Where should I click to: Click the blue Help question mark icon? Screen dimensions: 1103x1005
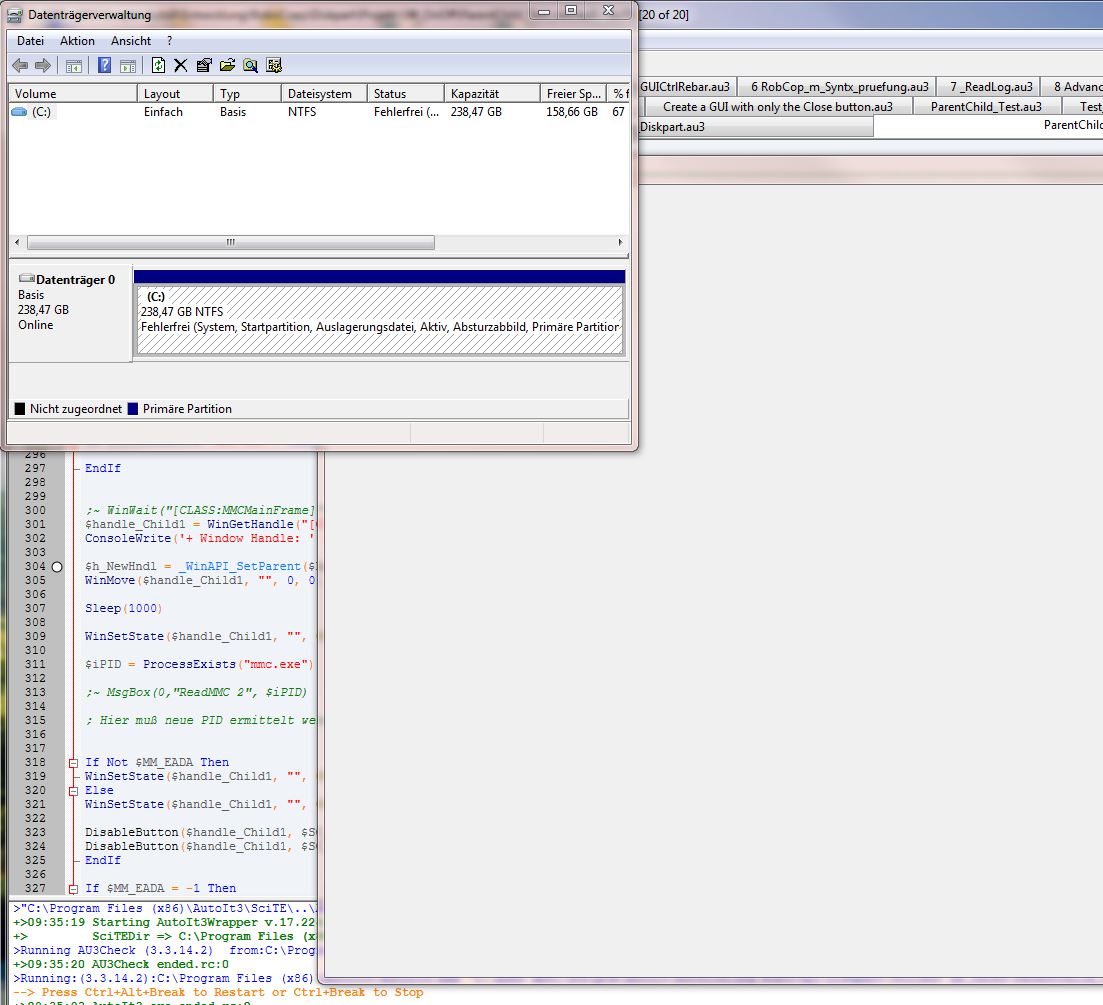tap(104, 66)
